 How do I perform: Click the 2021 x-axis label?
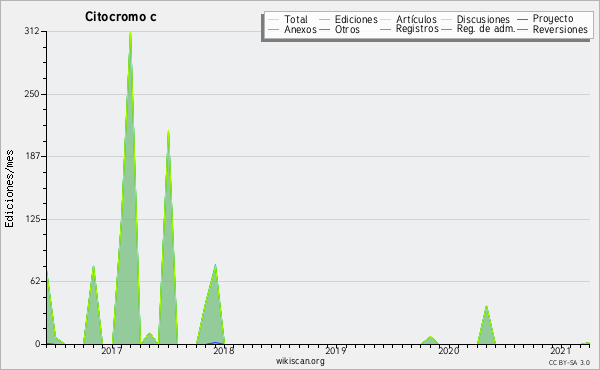click(561, 350)
